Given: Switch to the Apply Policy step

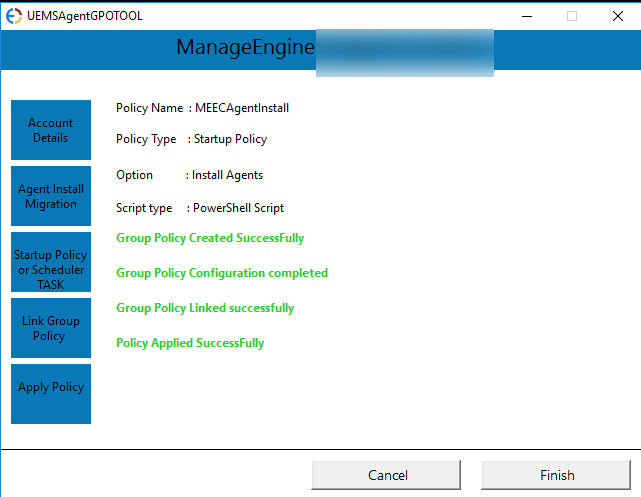Looking at the screenshot, I should pos(51,394).
